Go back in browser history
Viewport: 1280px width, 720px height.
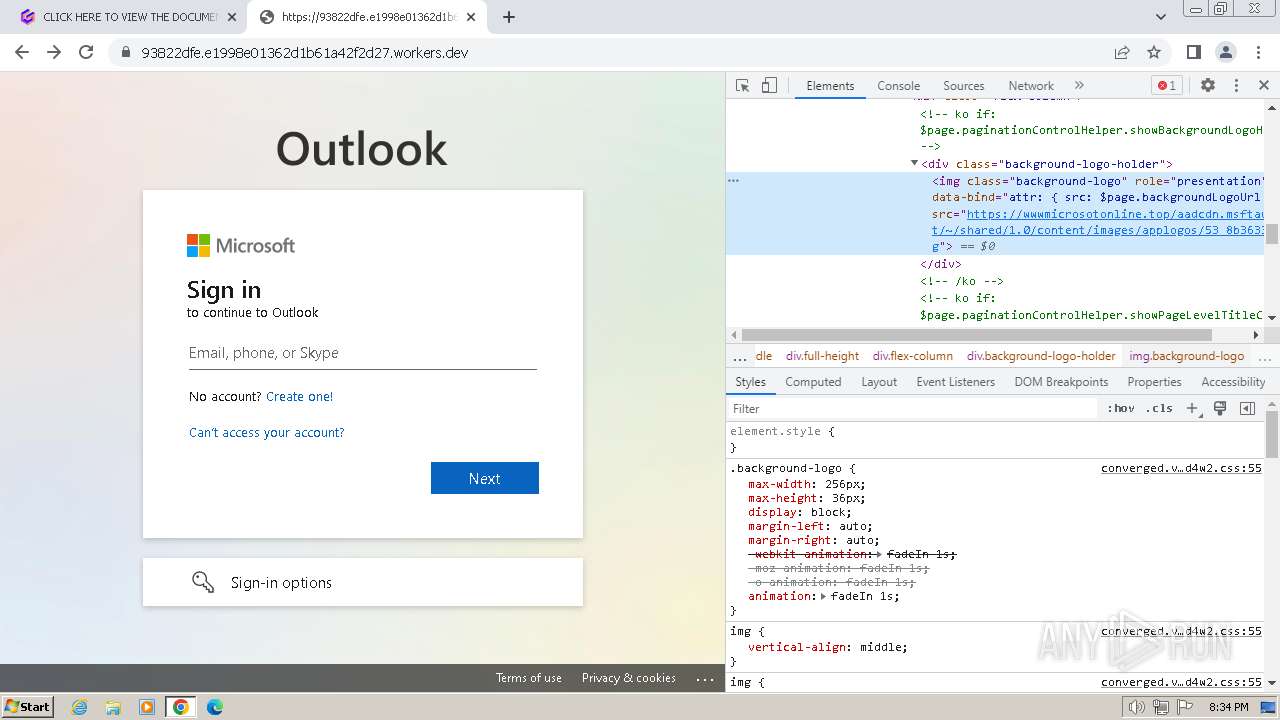(22, 52)
